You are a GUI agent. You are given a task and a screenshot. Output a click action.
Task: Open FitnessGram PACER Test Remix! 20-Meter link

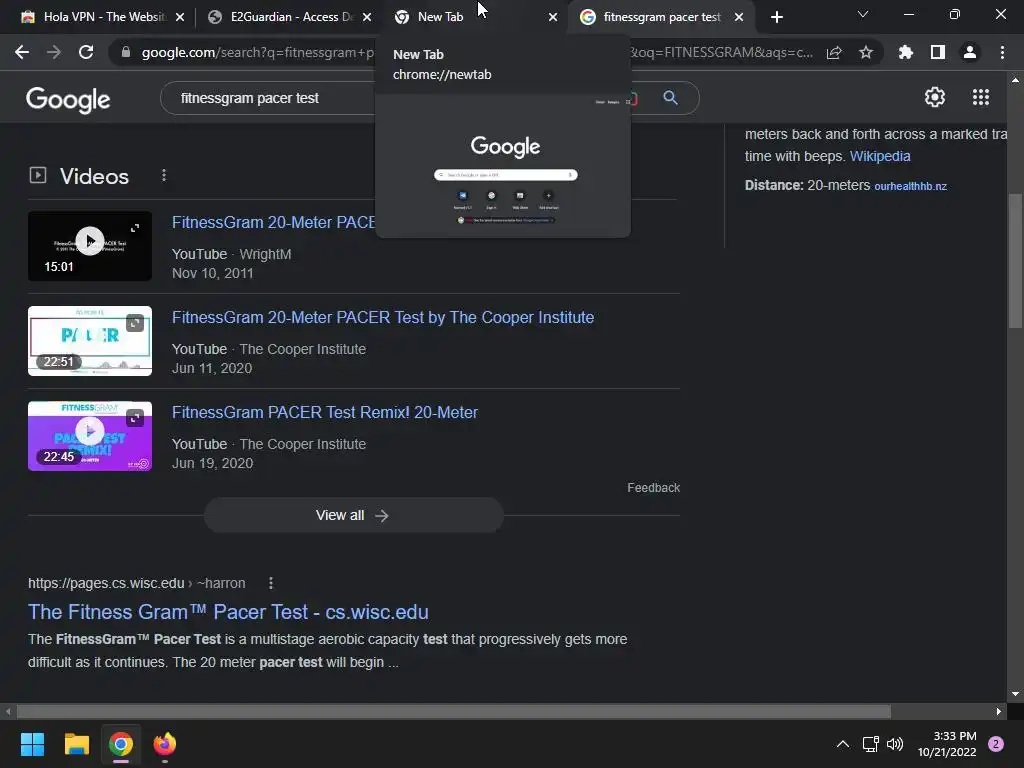point(325,412)
